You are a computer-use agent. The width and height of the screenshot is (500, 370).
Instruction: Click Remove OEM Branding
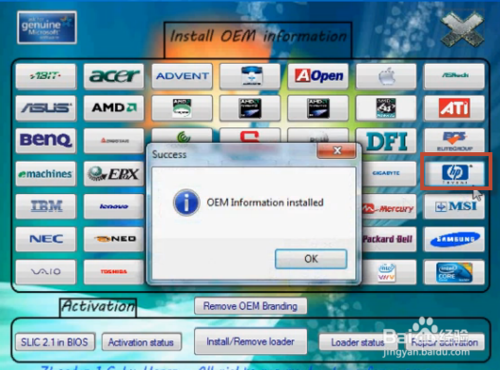[x=250, y=306]
